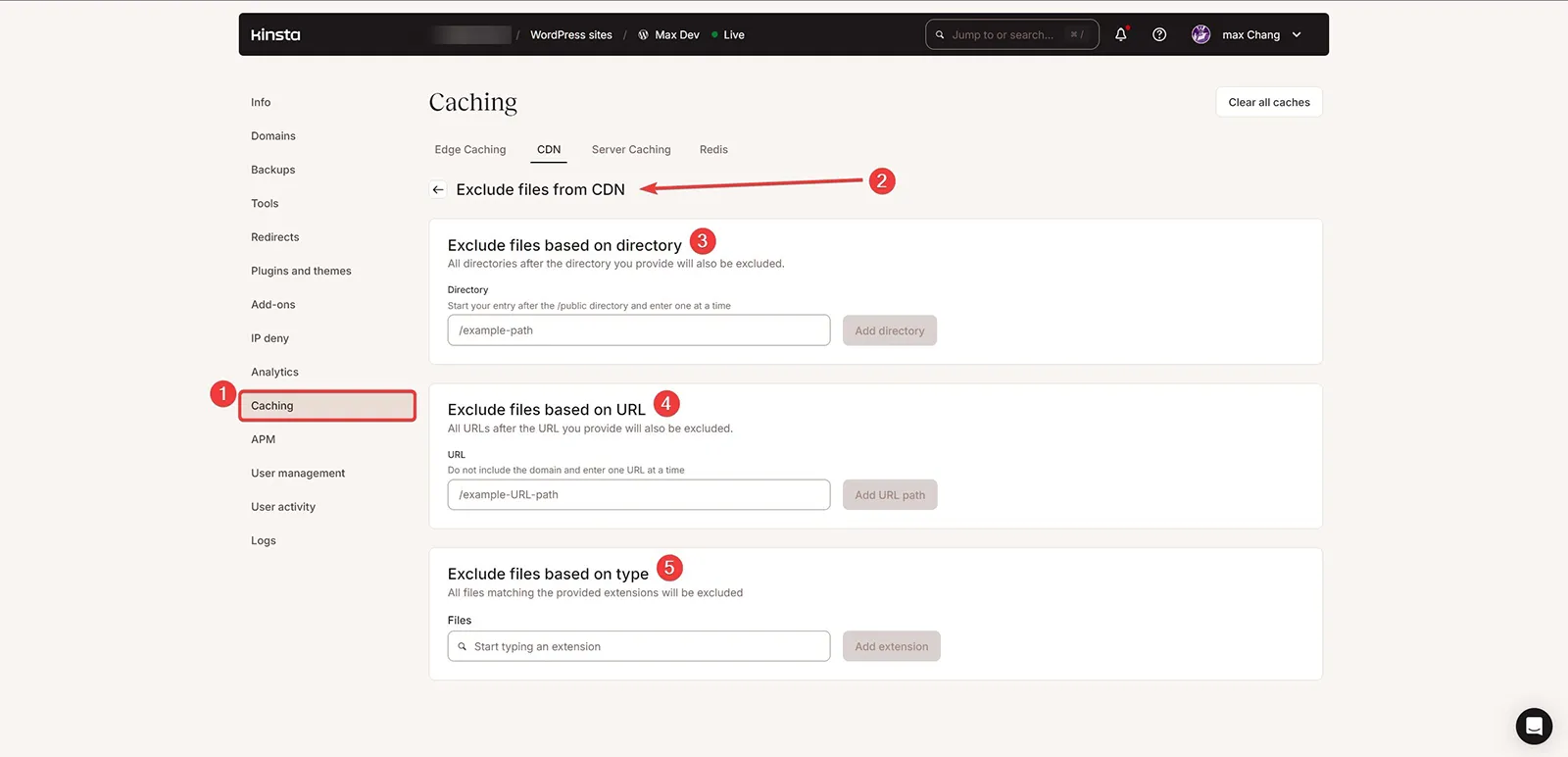Viewport: 1568px width, 757px height.
Task: Focus the Start typing an extension field
Action: (x=639, y=646)
